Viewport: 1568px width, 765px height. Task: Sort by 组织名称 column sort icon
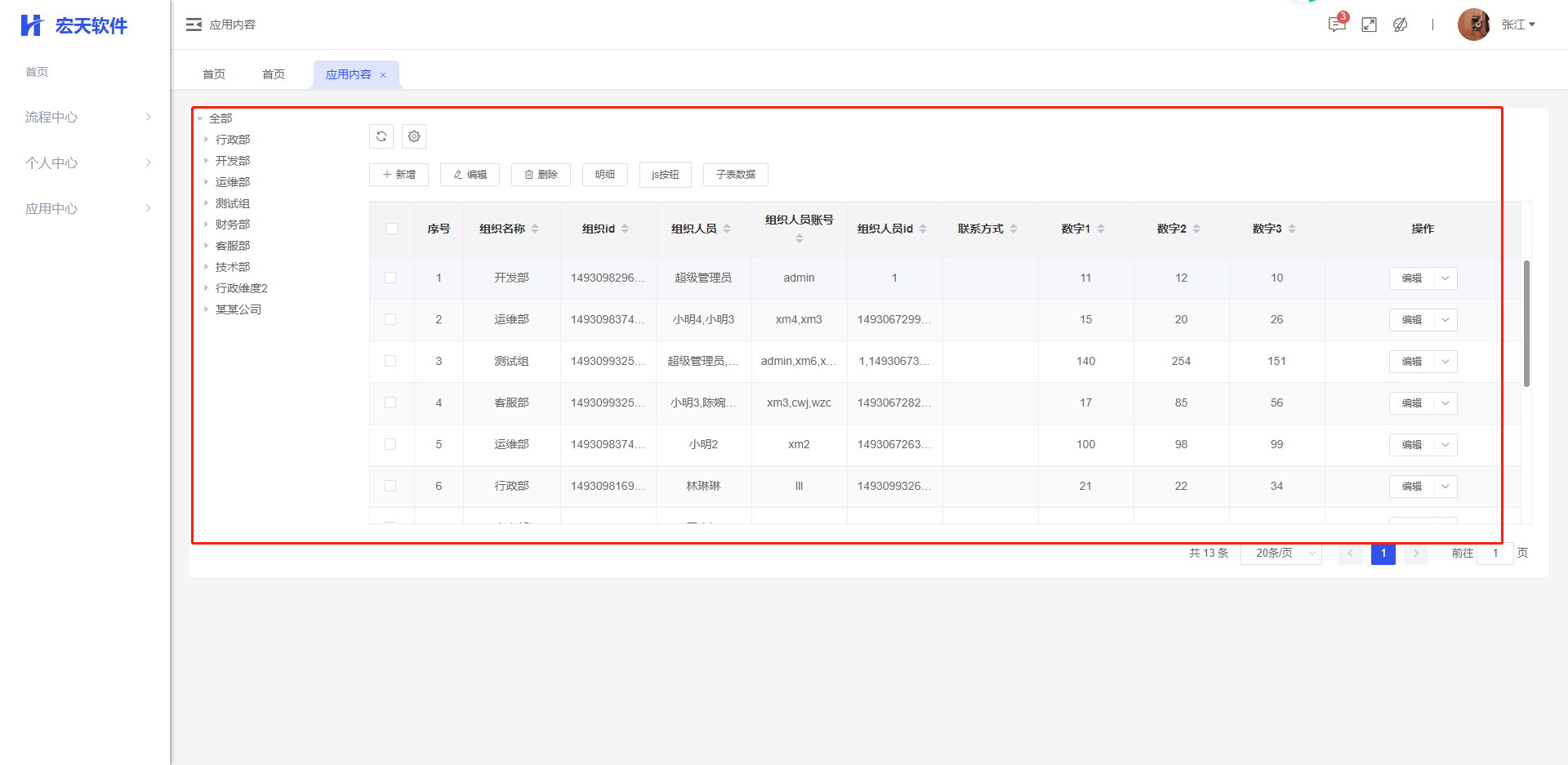coord(535,229)
